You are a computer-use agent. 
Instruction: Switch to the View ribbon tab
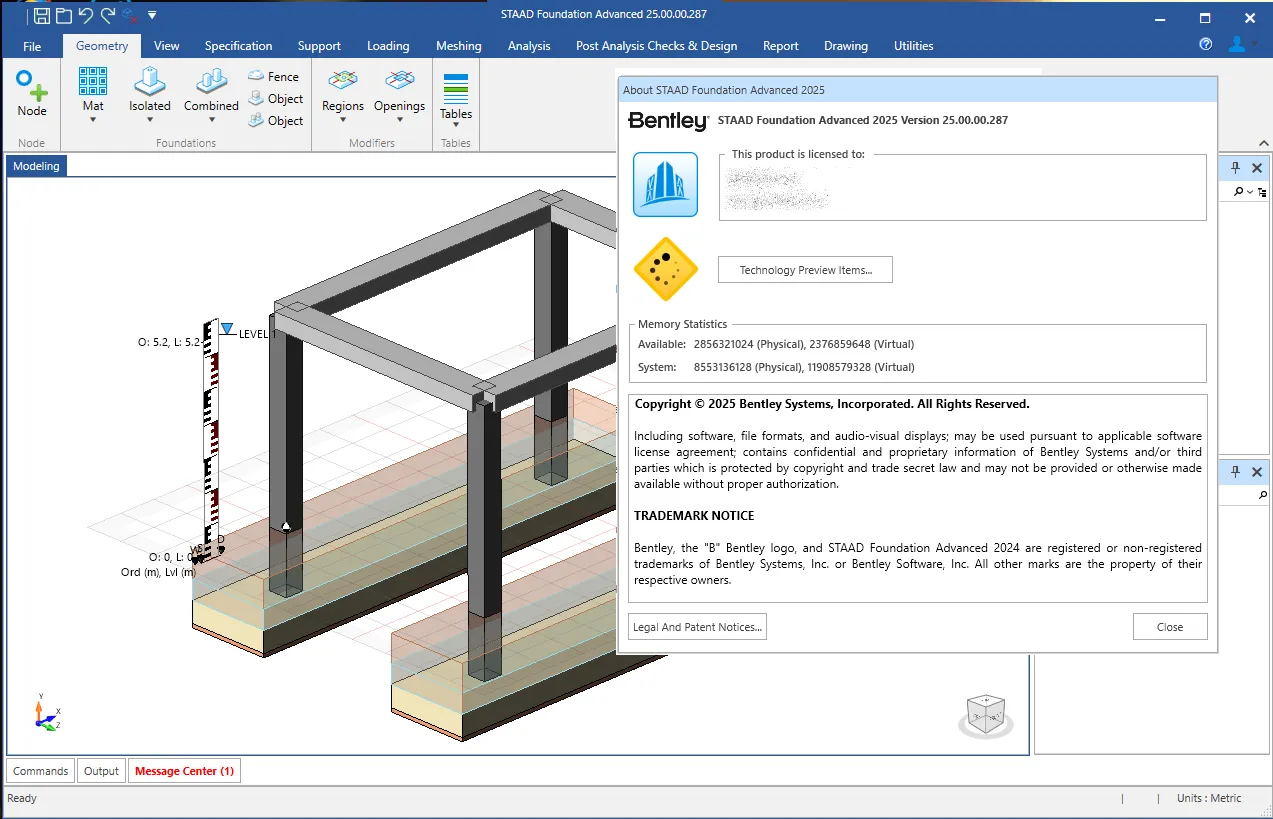coord(167,46)
